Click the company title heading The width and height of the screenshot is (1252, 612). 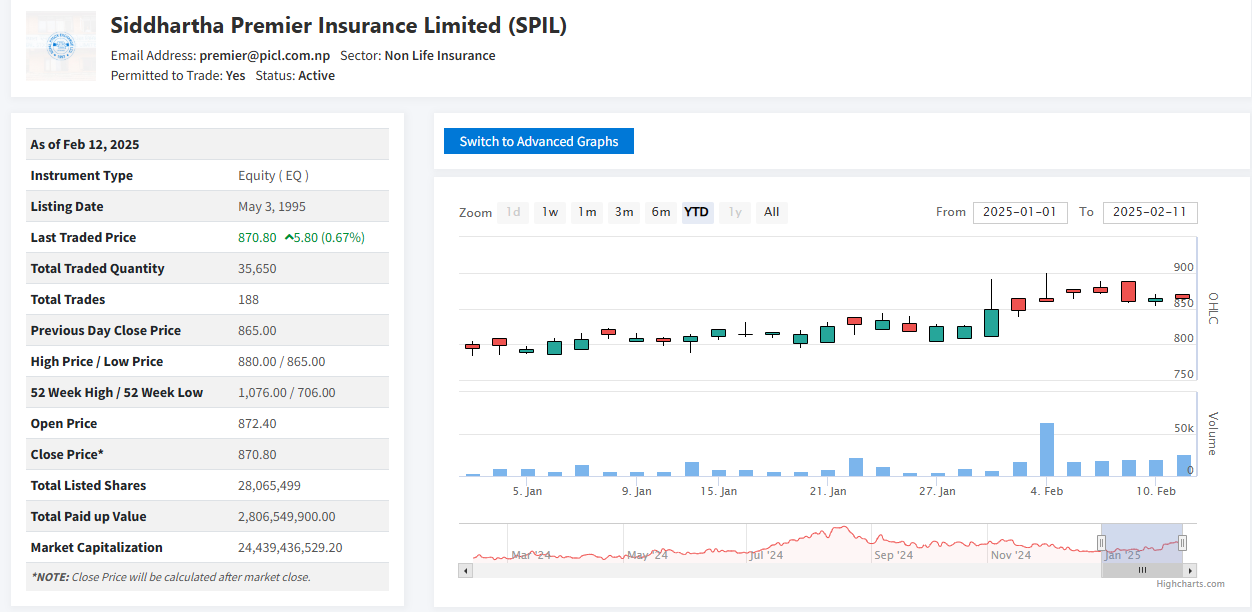point(339,26)
